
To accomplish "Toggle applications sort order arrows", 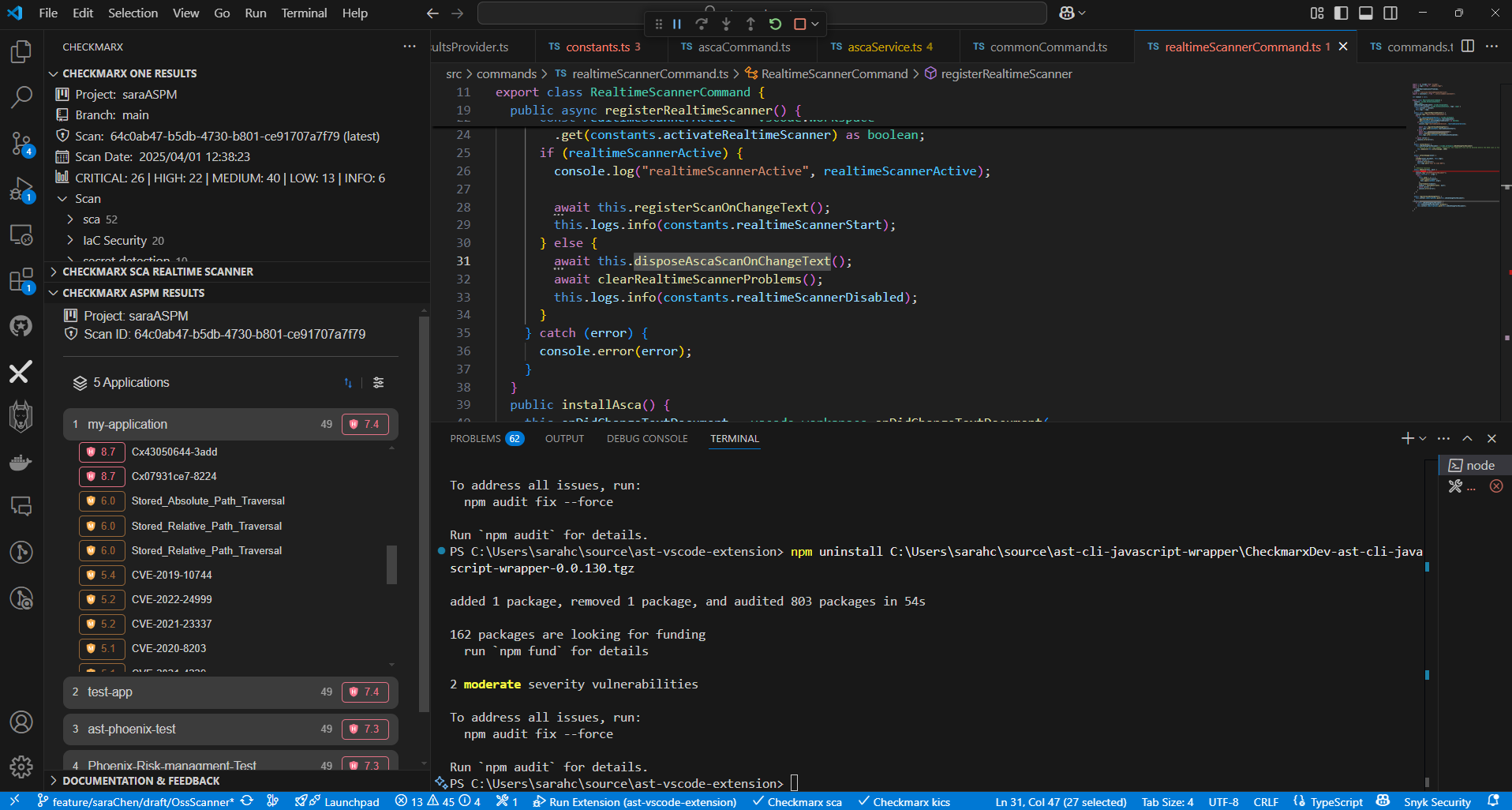I will coord(348,383).
